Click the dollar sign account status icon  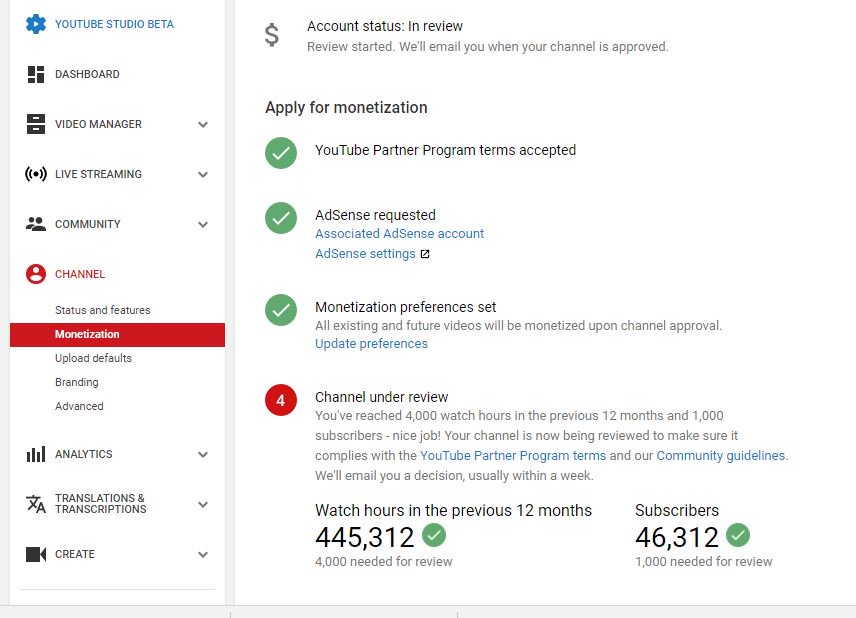(x=272, y=35)
